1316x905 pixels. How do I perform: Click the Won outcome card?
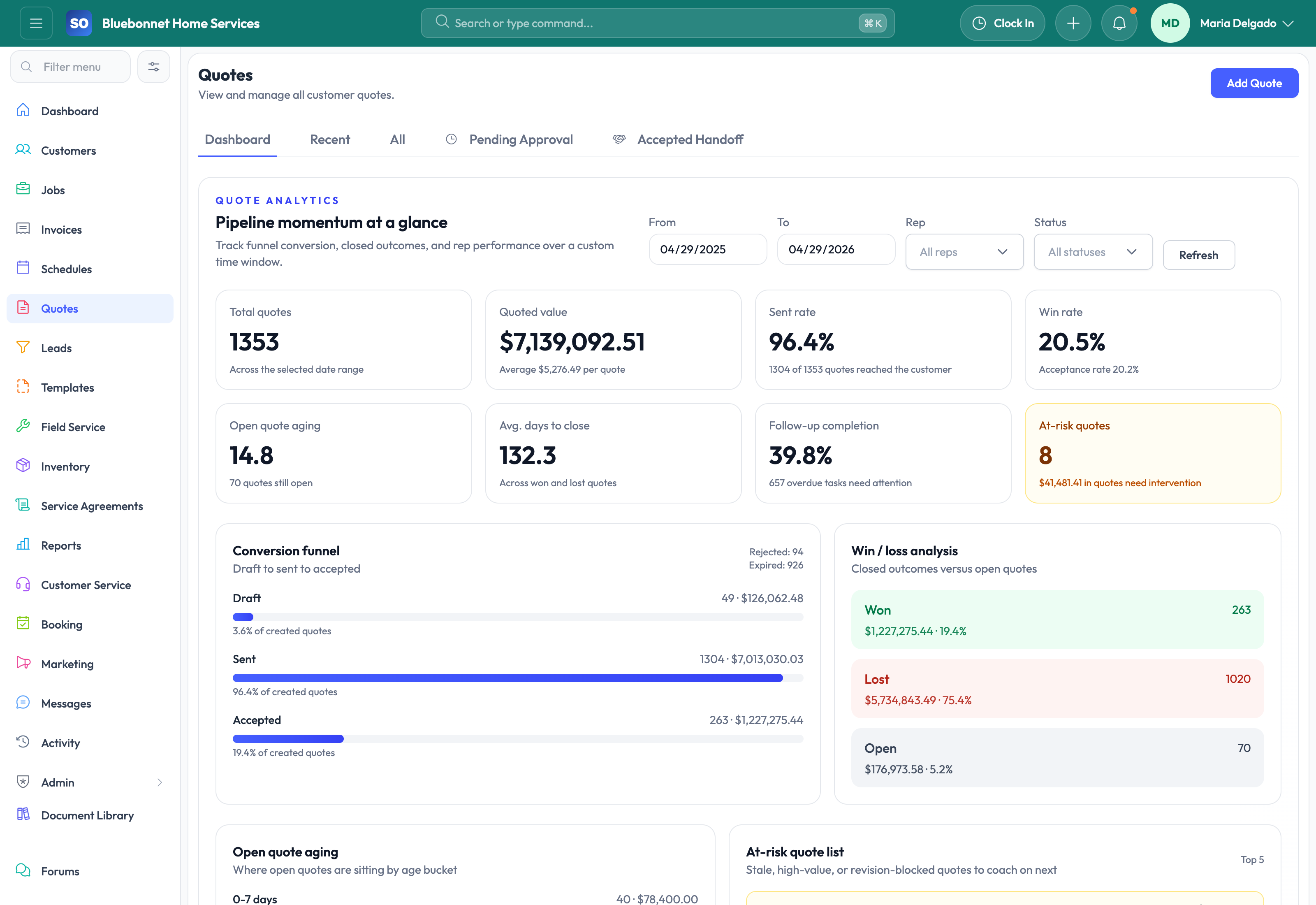coord(1057,620)
